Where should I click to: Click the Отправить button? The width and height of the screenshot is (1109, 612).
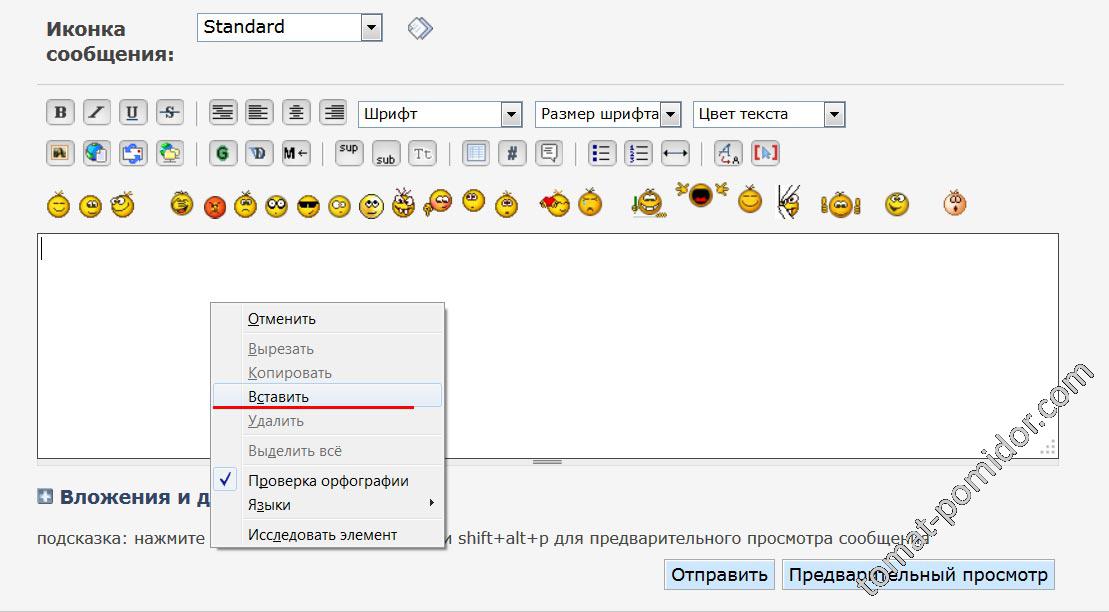coord(719,575)
